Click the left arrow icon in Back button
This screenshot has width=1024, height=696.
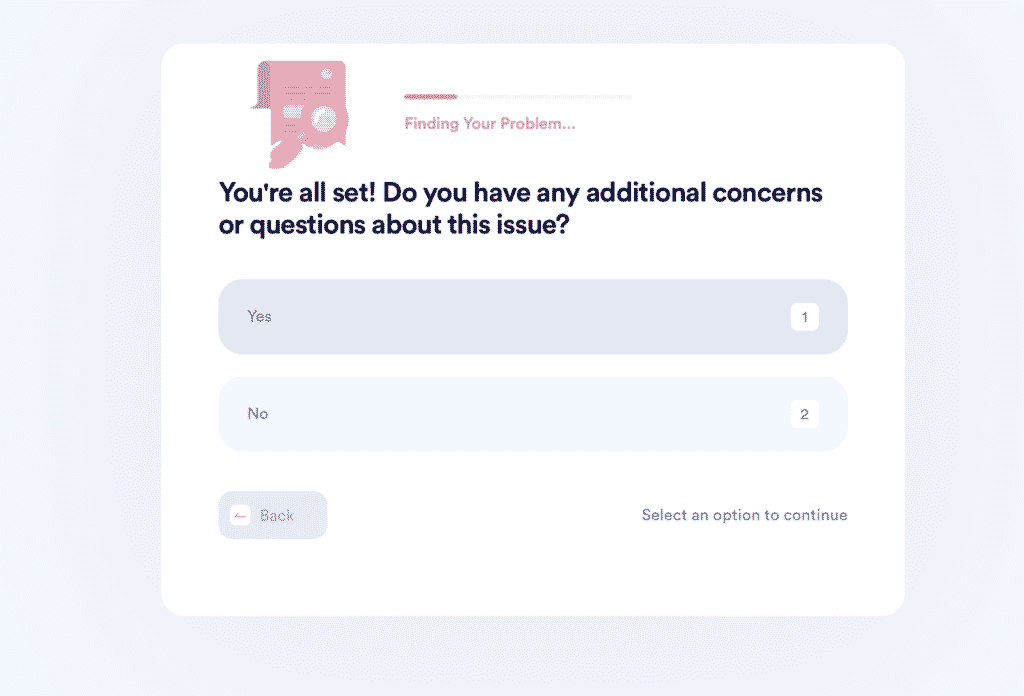pos(240,516)
